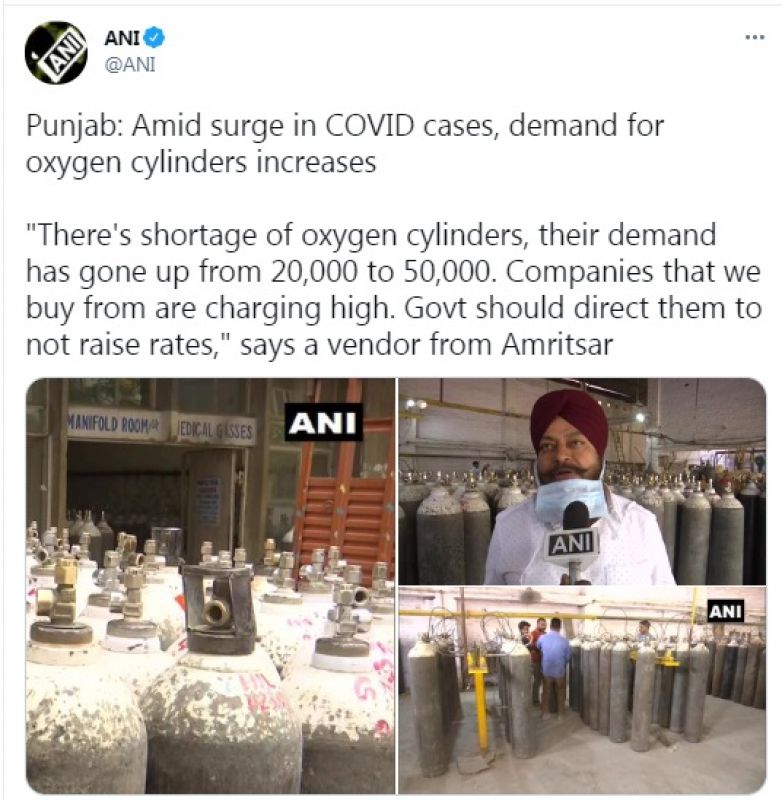This screenshot has height=800, width=782.
Task: Open the @ANI handle link
Action: (130, 65)
